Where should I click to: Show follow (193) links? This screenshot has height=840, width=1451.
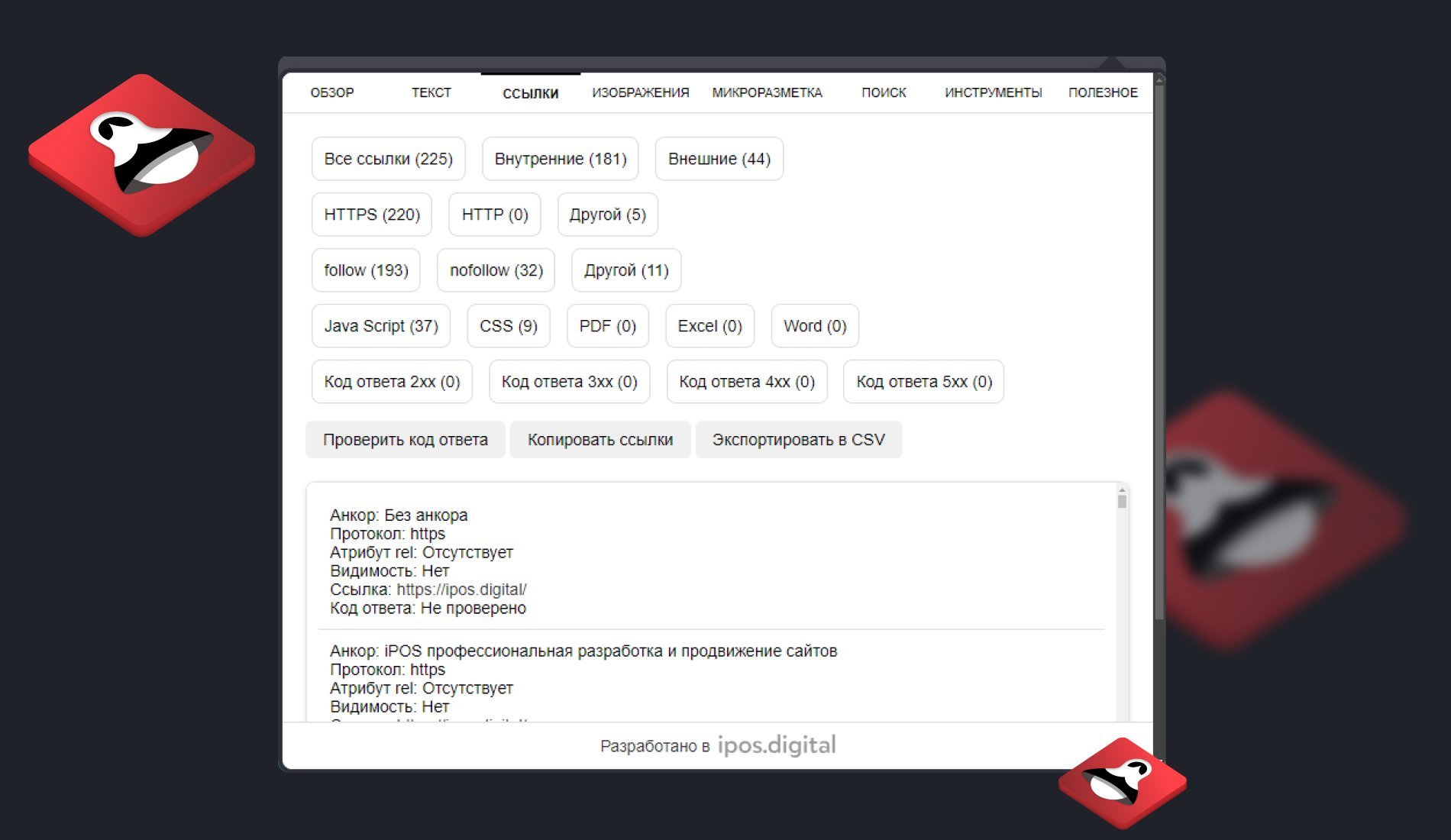click(x=366, y=270)
